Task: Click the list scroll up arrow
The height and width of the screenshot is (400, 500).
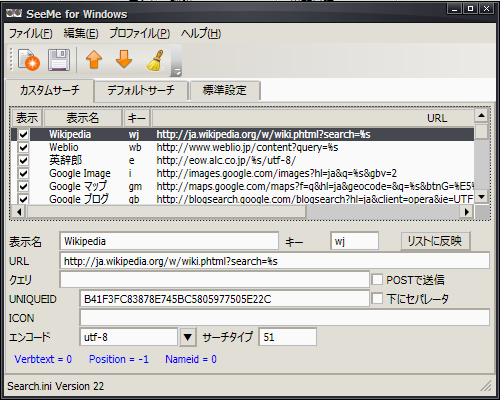Action: (x=481, y=115)
